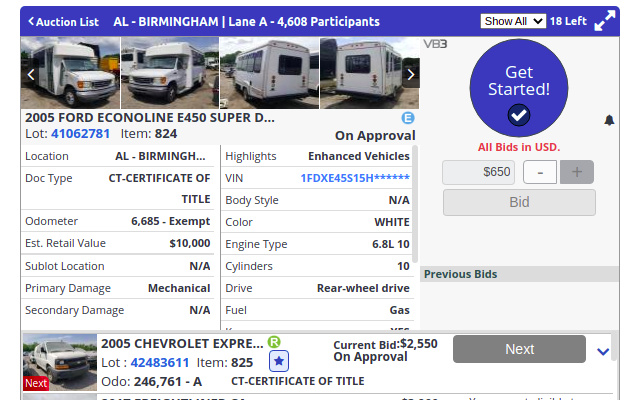640x400 pixels.
Task: Open the Chevrolet Express thumbnail image
Action: [60, 361]
